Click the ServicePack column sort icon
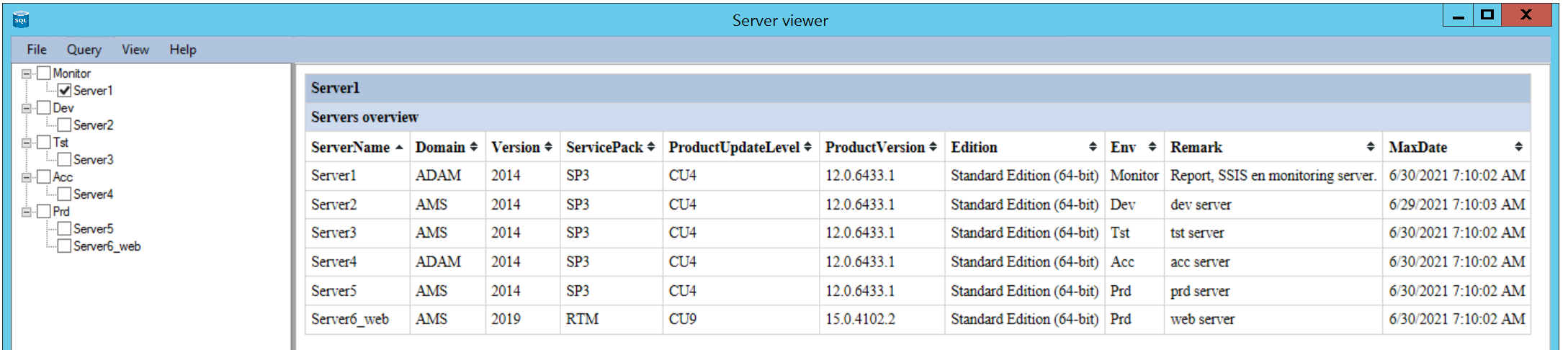Image resolution: width=1568 pixels, height=350 pixels. click(651, 147)
